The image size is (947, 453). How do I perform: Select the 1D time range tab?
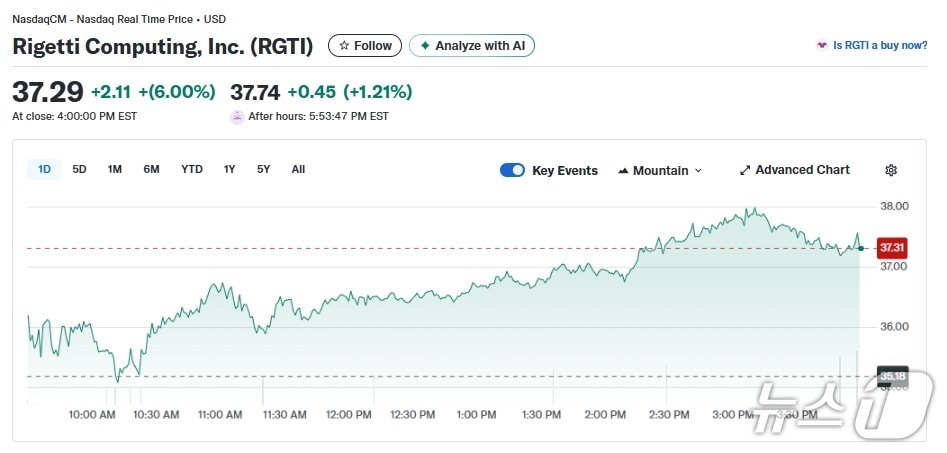point(44,170)
